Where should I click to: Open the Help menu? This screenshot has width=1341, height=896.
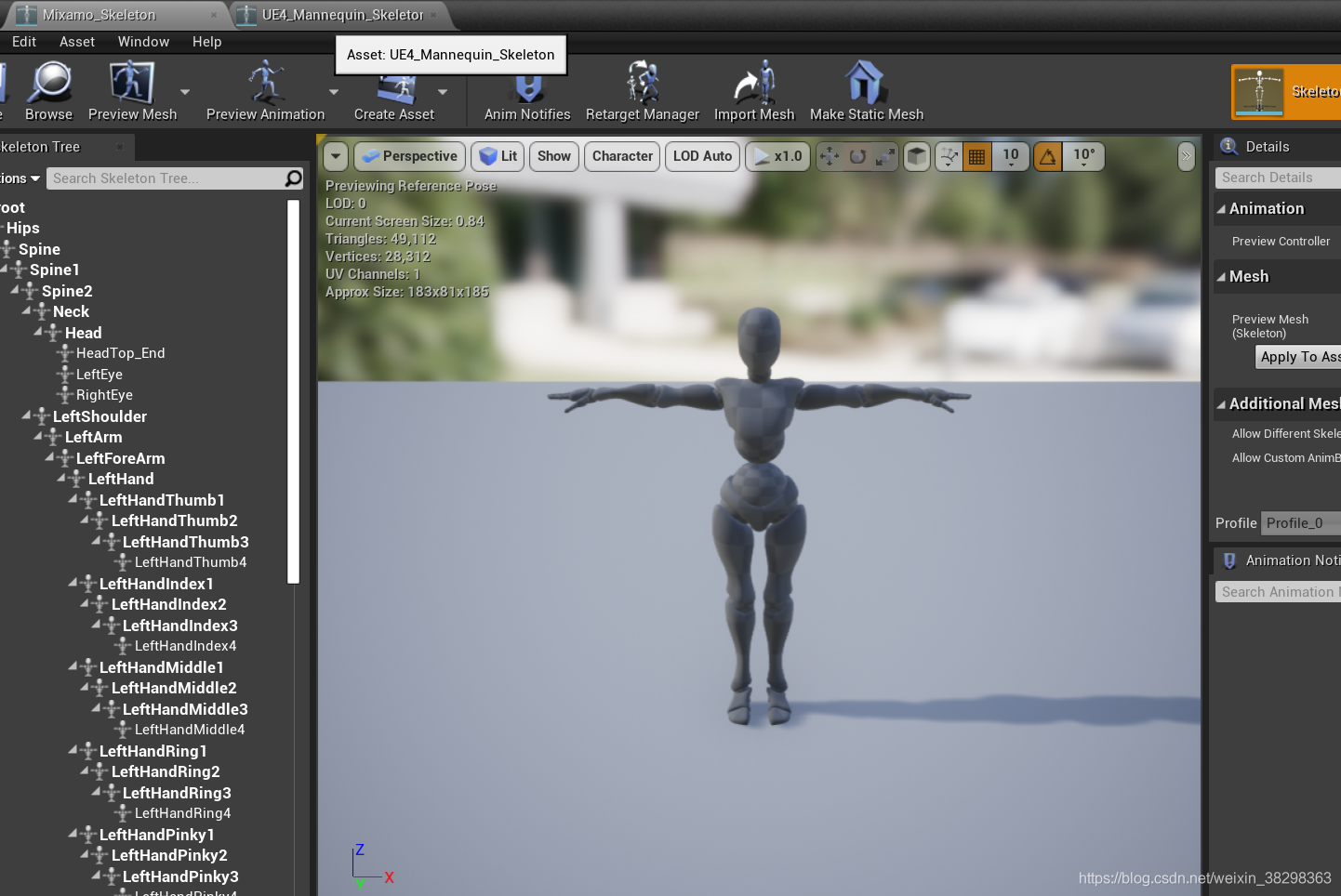click(206, 42)
